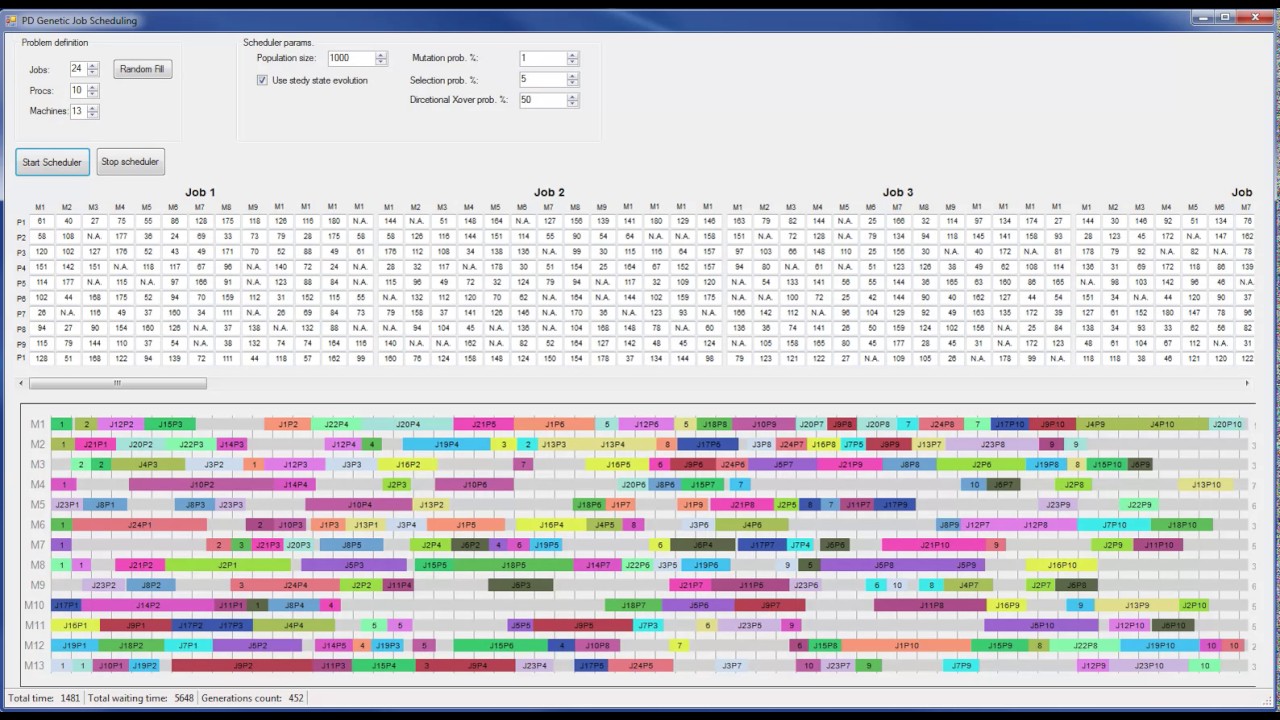Click the application icon in the title bar
The width and height of the screenshot is (1280, 720).
[x=12, y=20]
